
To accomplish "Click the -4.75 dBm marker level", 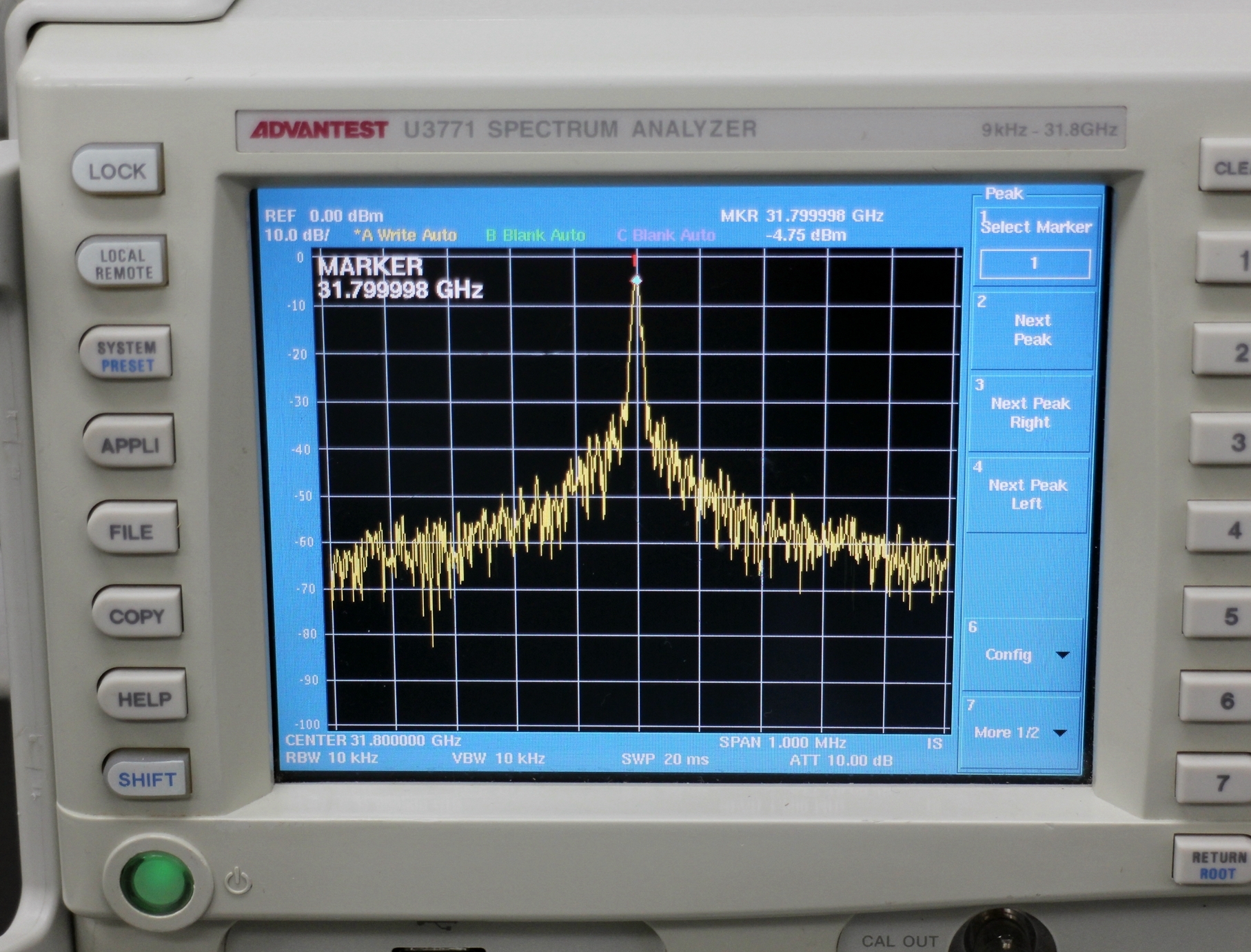I will pyautogui.click(x=805, y=235).
